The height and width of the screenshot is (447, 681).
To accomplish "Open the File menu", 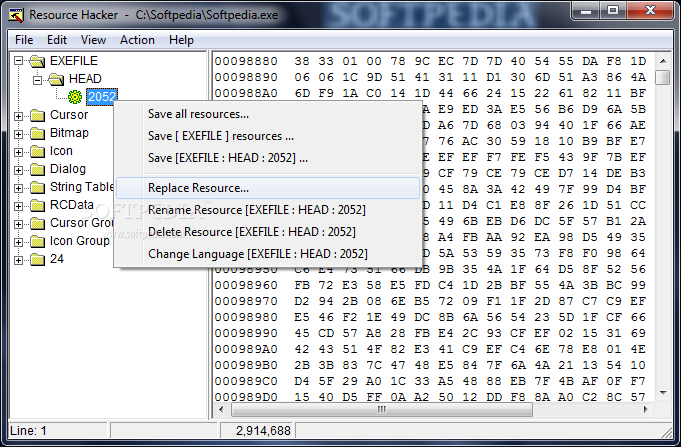I will [x=24, y=40].
